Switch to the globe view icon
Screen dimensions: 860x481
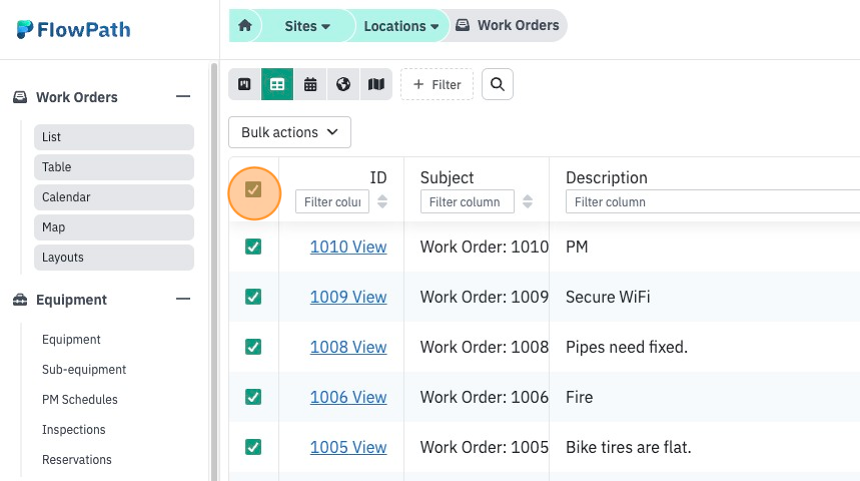(x=343, y=84)
